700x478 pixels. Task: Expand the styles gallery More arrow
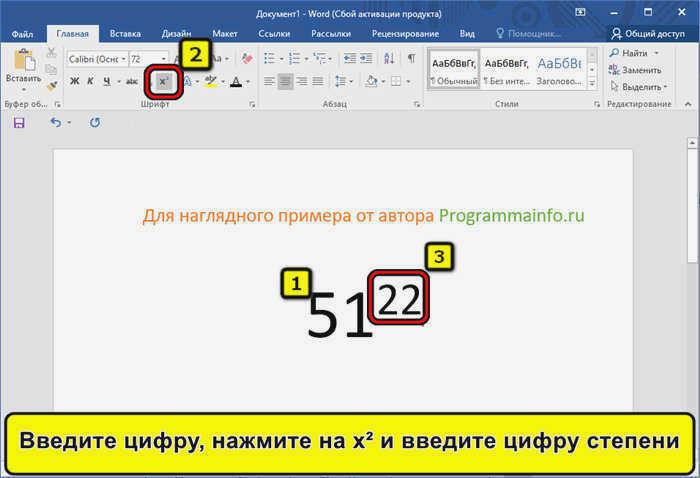pos(592,83)
